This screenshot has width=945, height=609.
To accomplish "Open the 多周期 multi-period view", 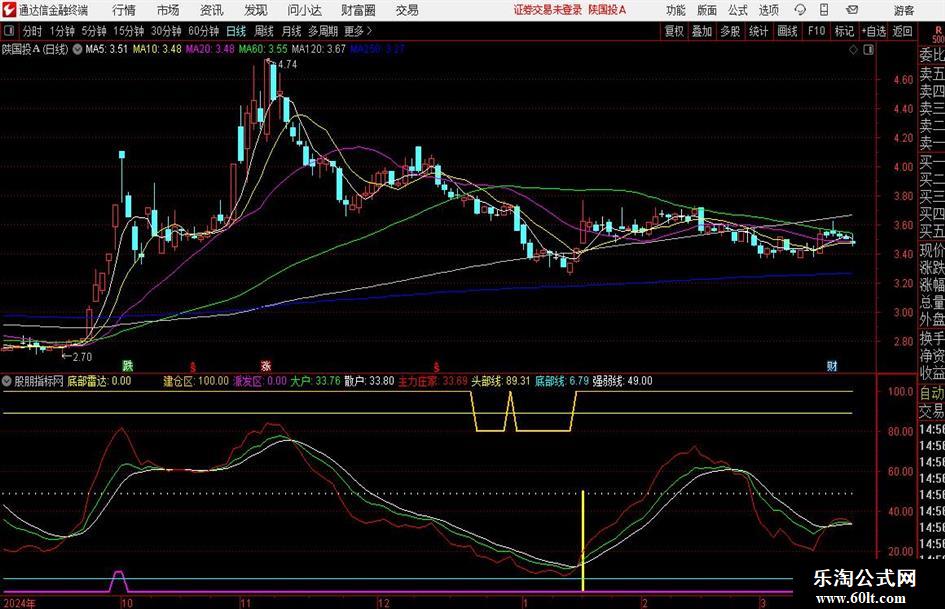I will [323, 31].
